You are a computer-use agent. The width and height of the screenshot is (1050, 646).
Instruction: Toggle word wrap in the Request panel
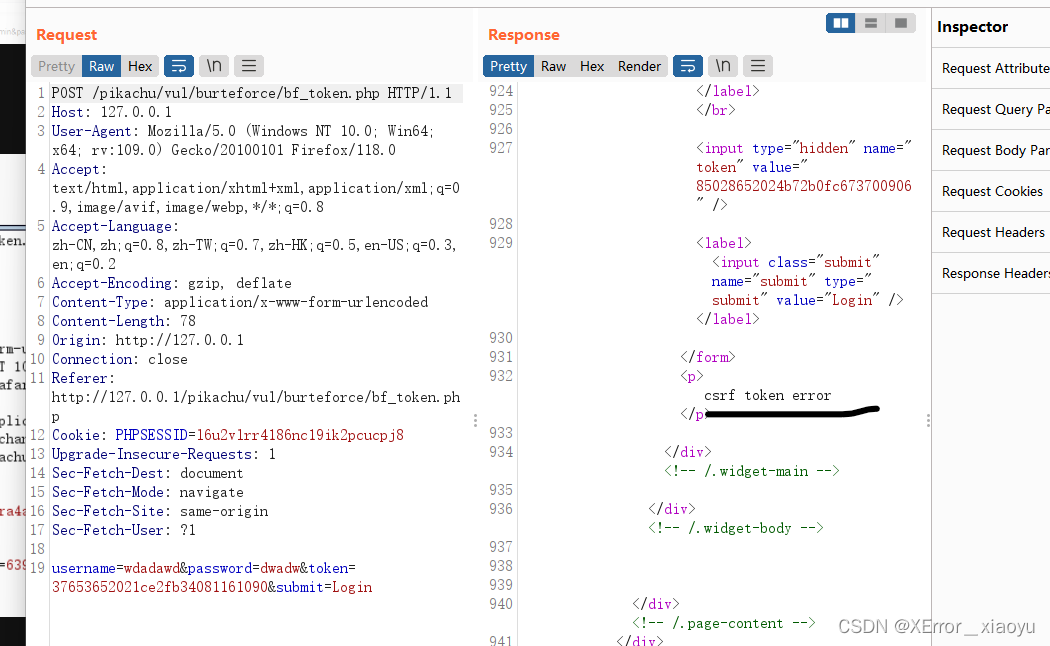(x=179, y=66)
